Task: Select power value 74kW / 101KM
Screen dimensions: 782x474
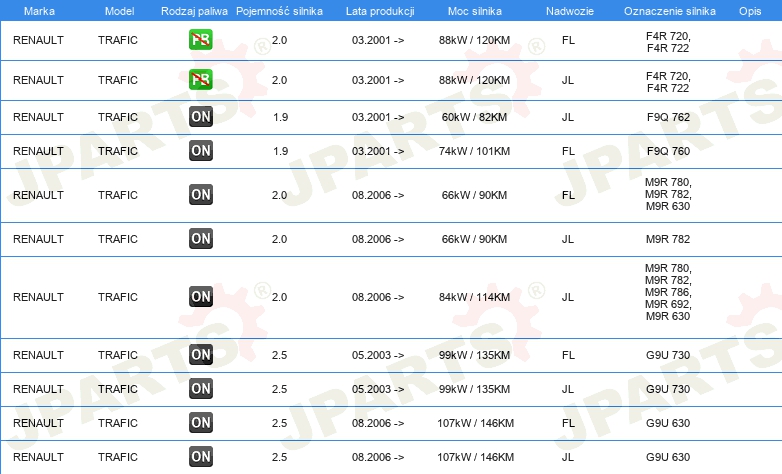Action: coord(474,151)
